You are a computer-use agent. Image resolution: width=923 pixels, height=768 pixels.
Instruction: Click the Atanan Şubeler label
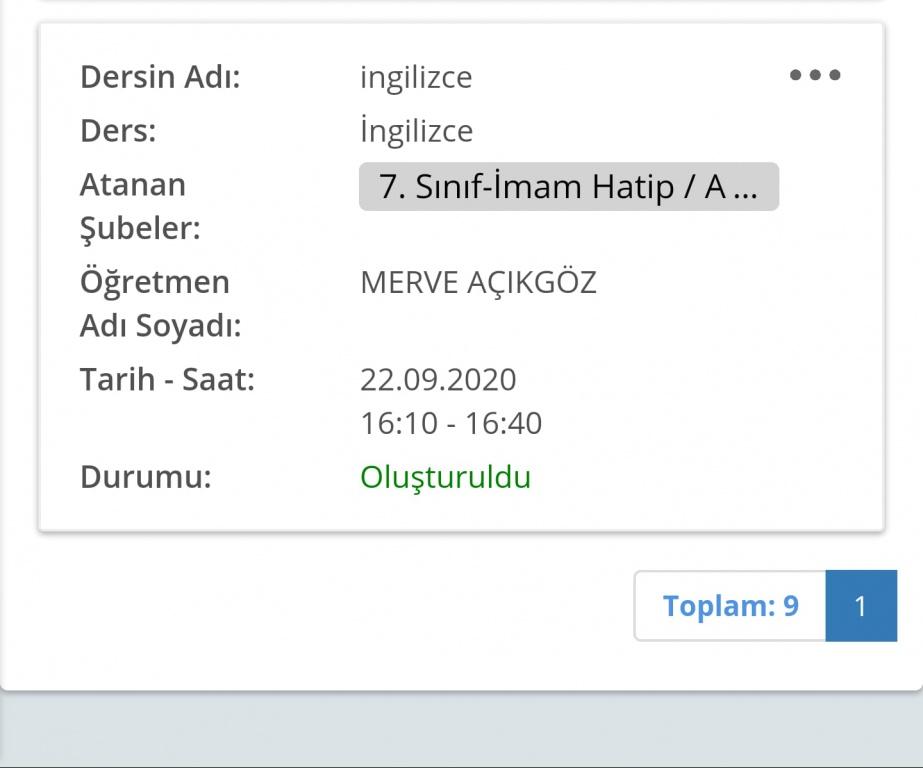point(140,207)
